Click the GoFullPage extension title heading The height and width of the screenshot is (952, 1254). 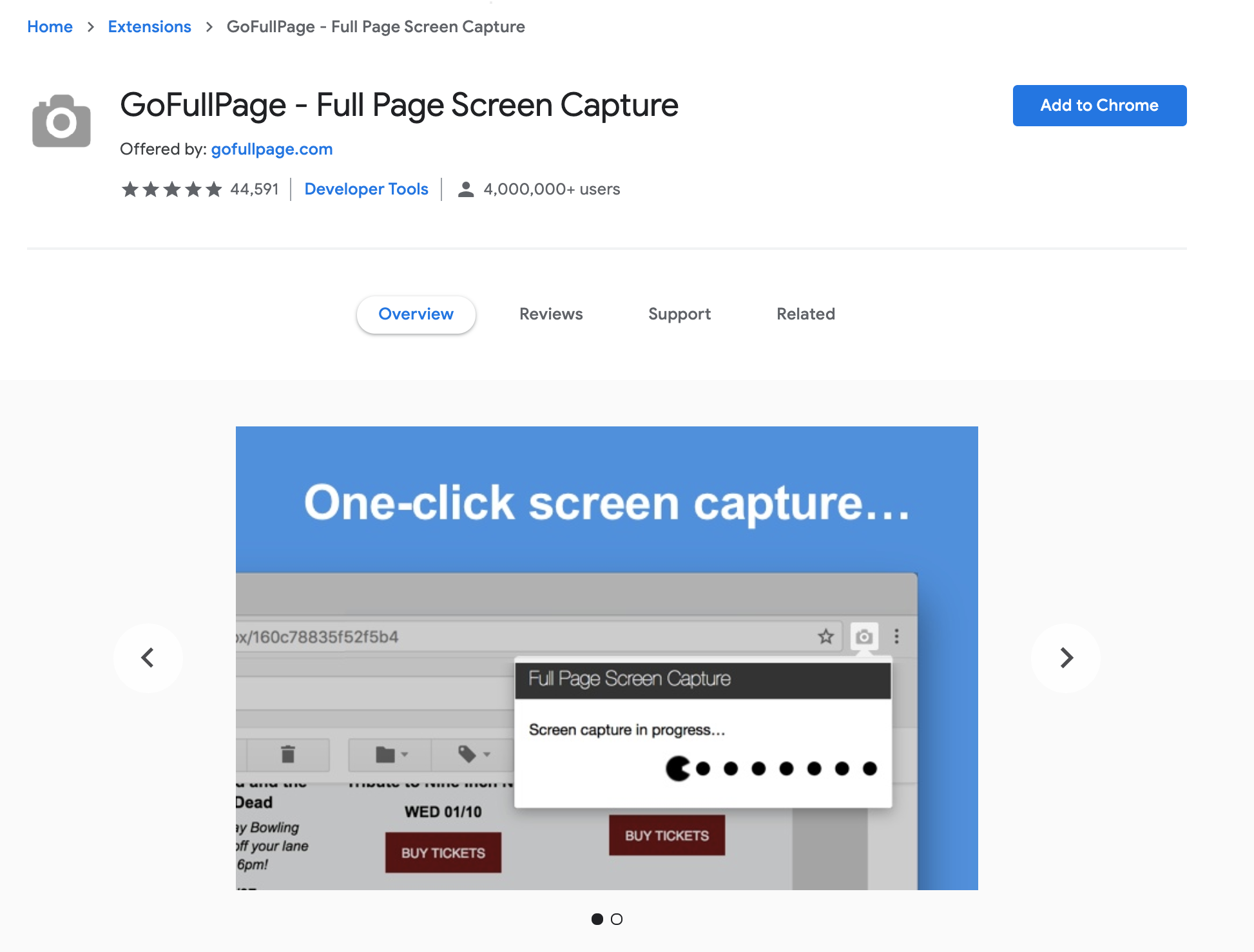pyautogui.click(x=399, y=106)
